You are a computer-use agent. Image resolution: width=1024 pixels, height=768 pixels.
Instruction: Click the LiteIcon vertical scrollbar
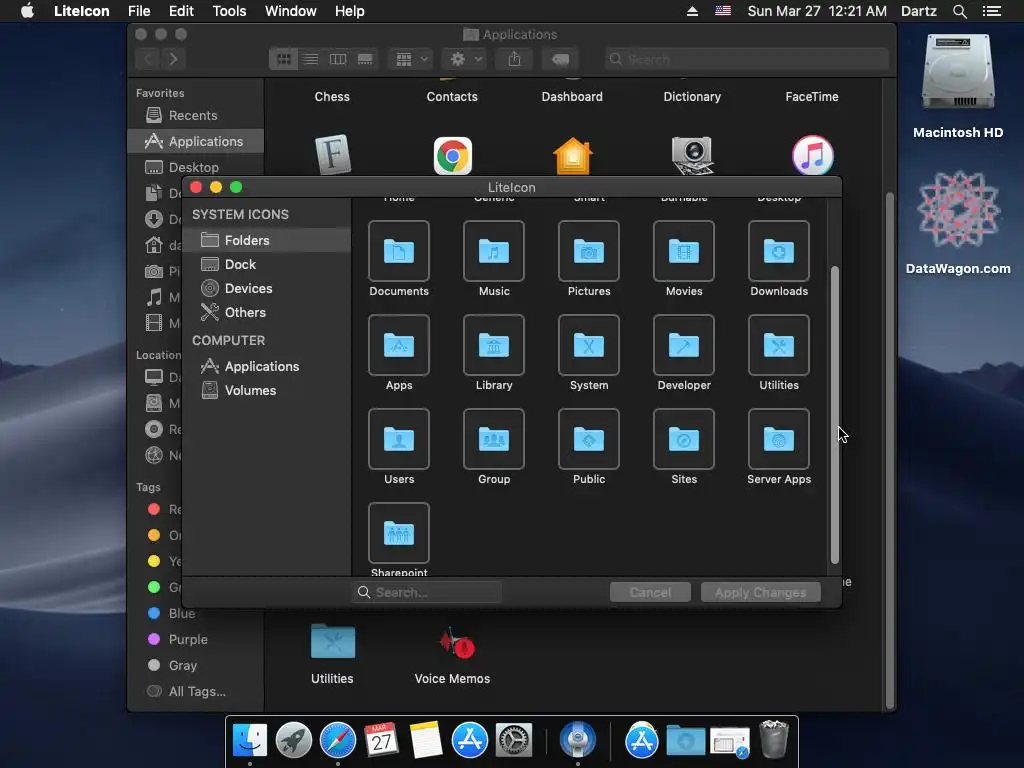pos(834,415)
